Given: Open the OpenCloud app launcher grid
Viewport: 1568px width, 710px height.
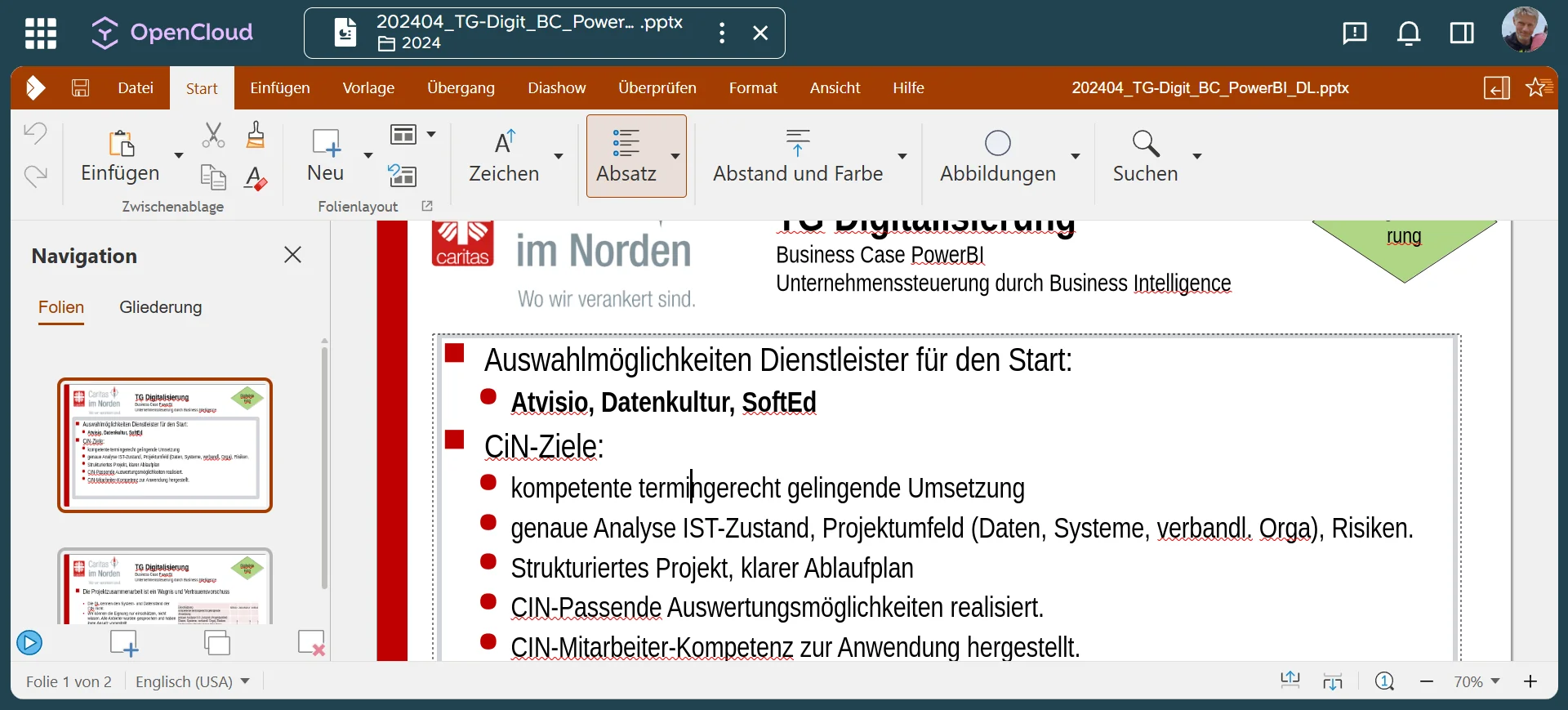Looking at the screenshot, I should (41, 33).
